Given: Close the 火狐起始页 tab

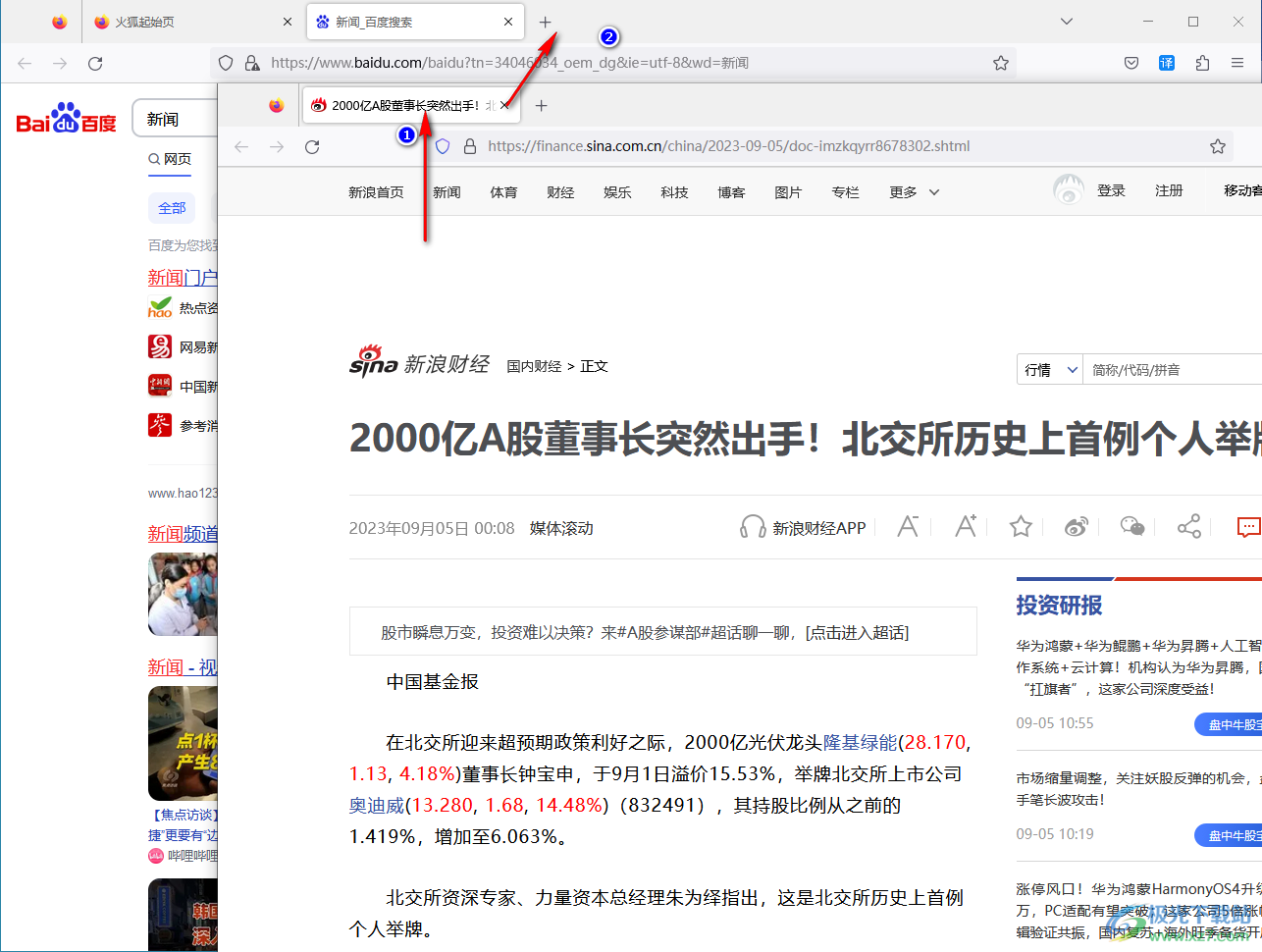Looking at the screenshot, I should tap(288, 22).
